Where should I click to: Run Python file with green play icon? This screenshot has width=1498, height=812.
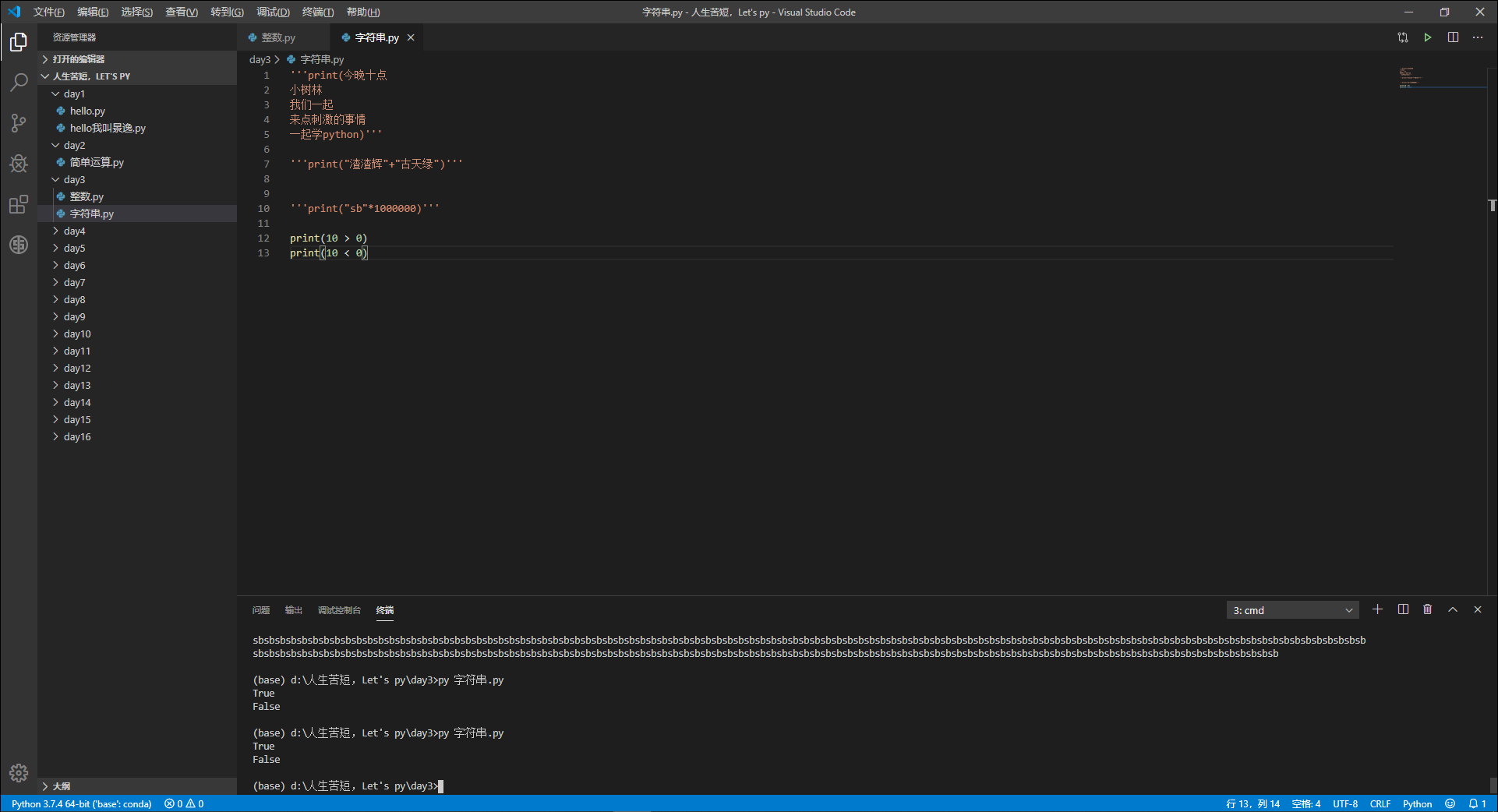coord(1428,37)
